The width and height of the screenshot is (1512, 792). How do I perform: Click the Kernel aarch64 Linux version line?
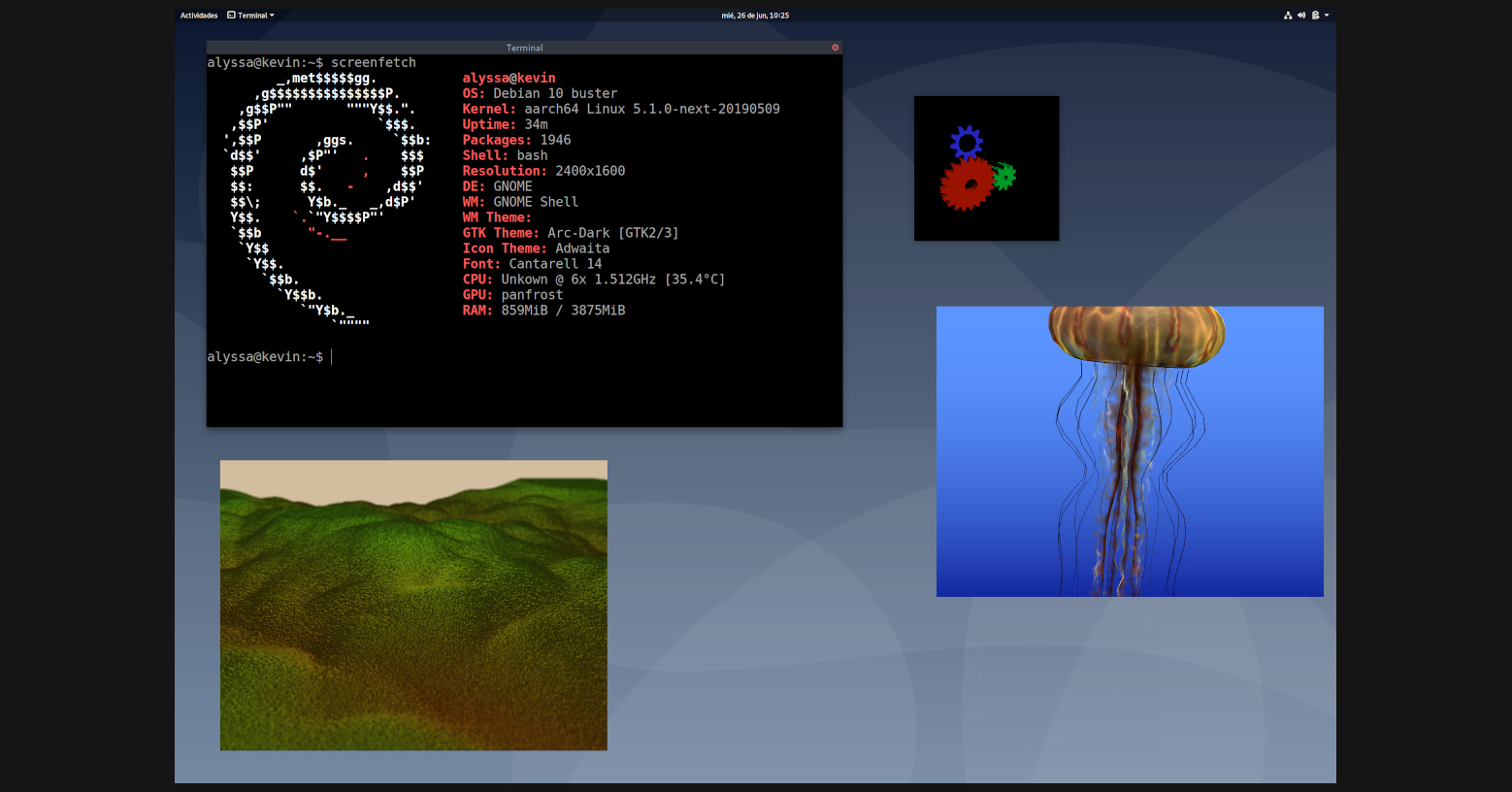[x=621, y=109]
